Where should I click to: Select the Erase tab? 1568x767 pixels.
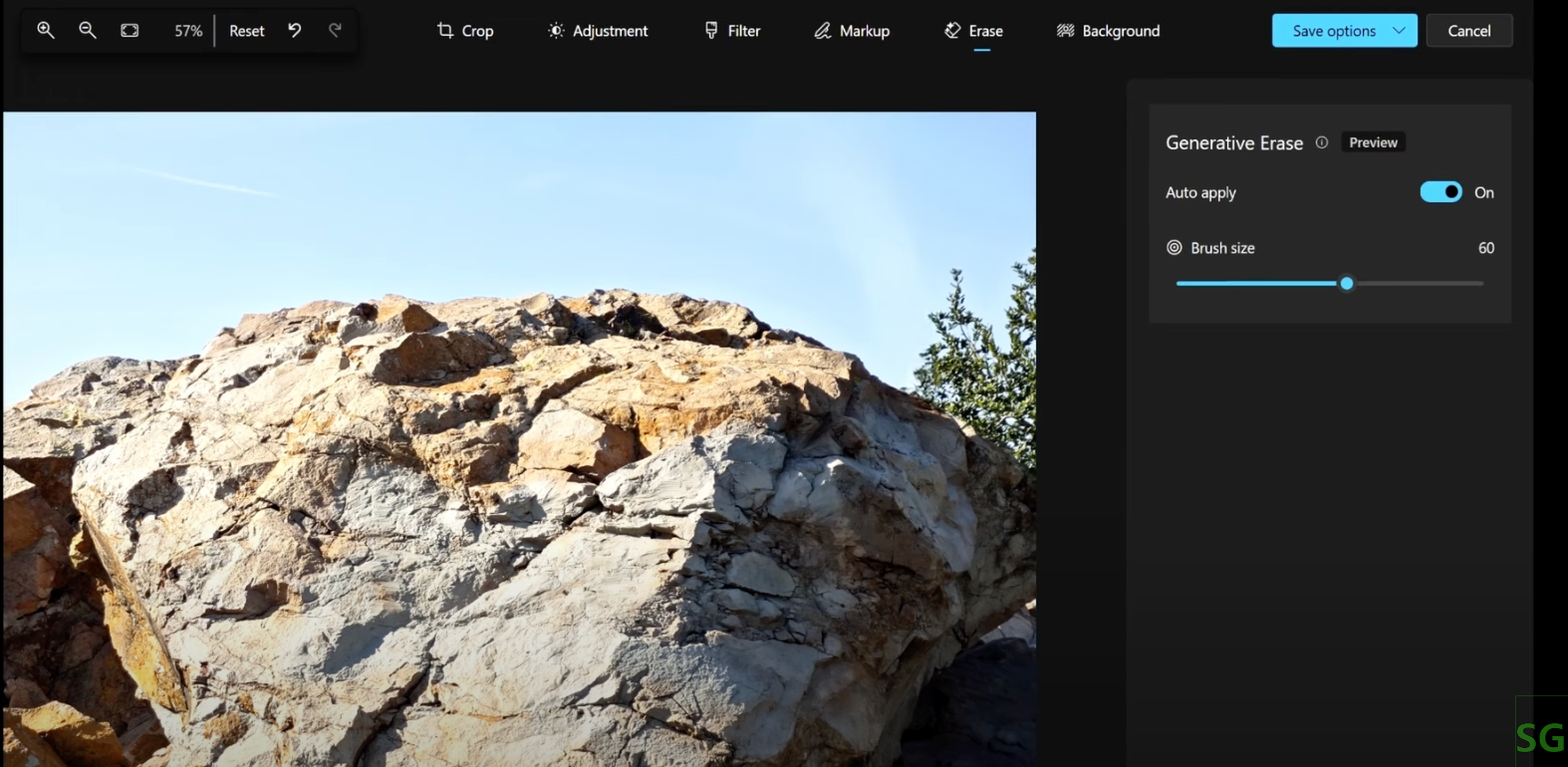(x=973, y=31)
